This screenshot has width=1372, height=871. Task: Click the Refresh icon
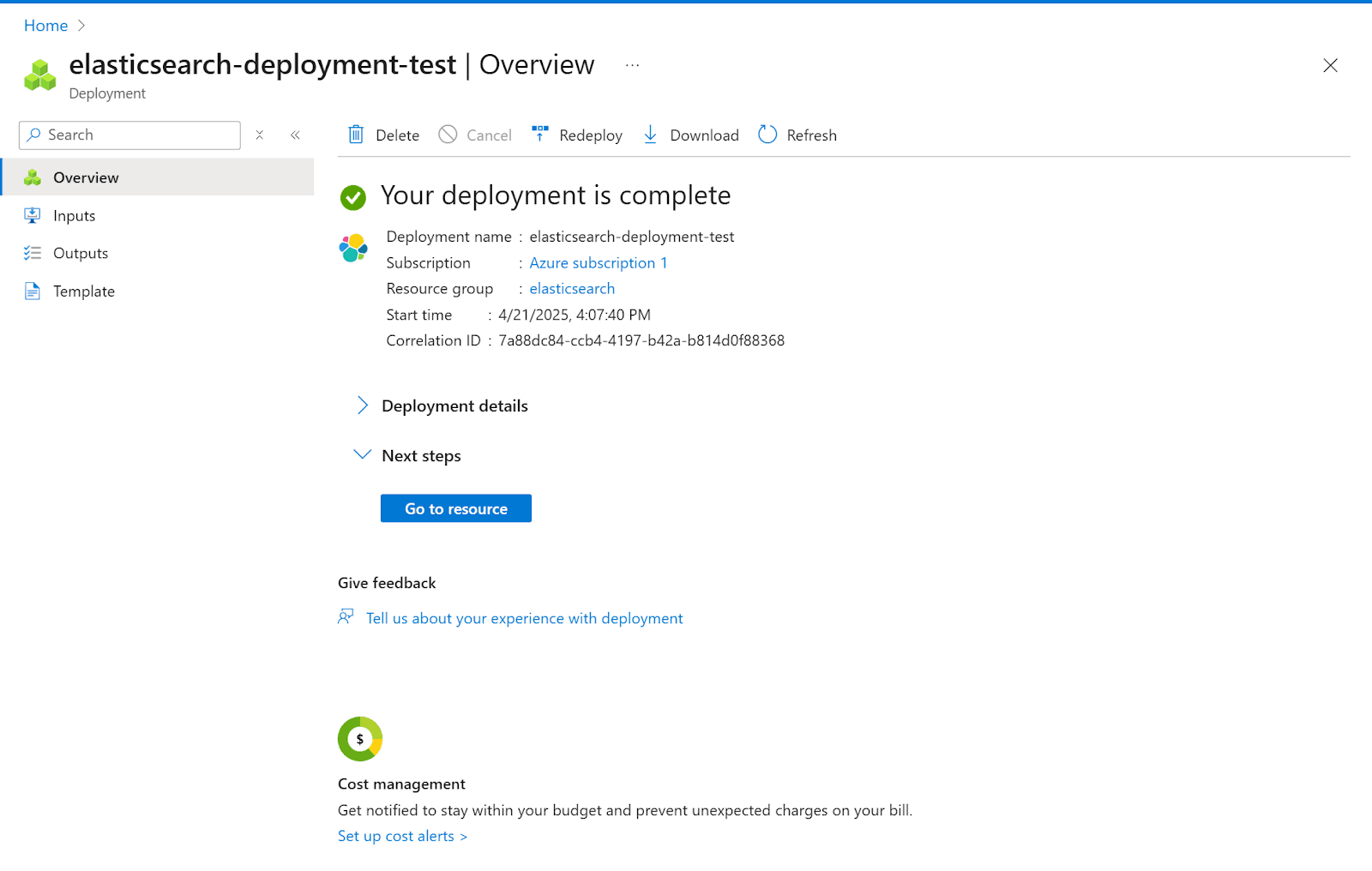pyautogui.click(x=766, y=135)
